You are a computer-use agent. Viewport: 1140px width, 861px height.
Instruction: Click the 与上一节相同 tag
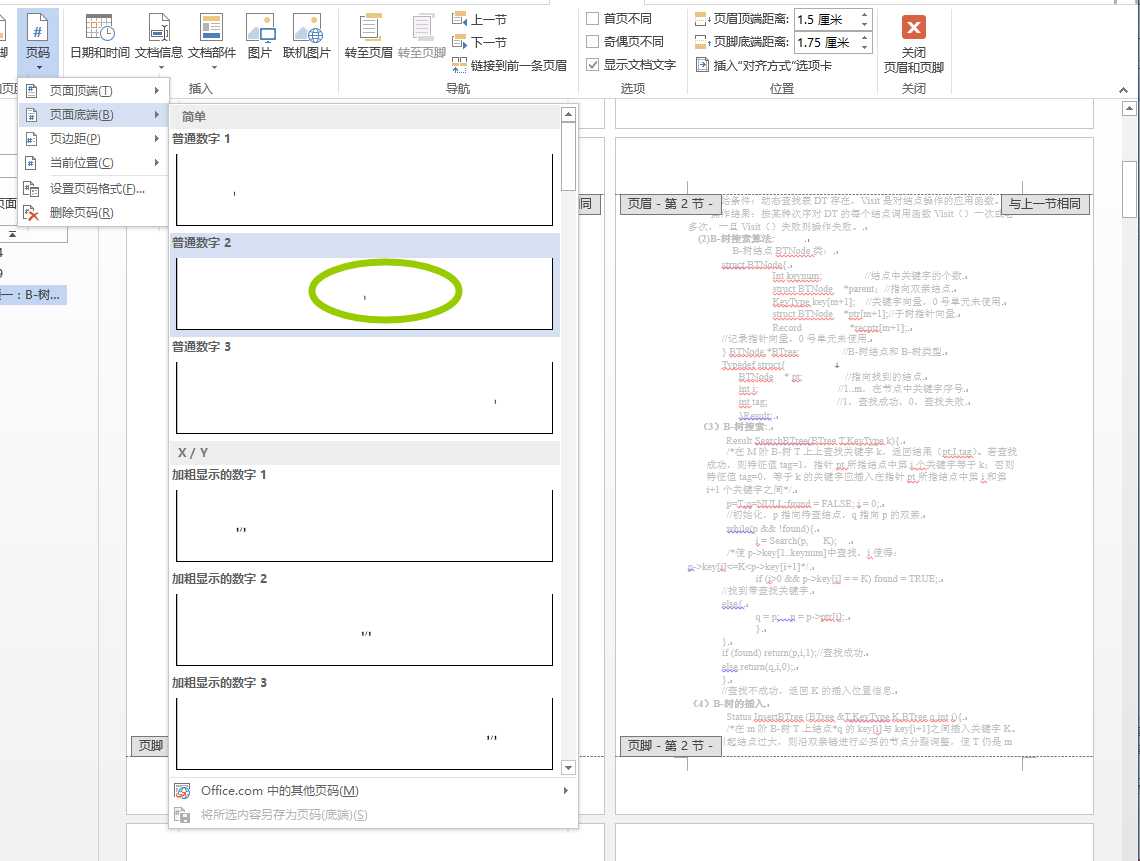(x=1045, y=204)
